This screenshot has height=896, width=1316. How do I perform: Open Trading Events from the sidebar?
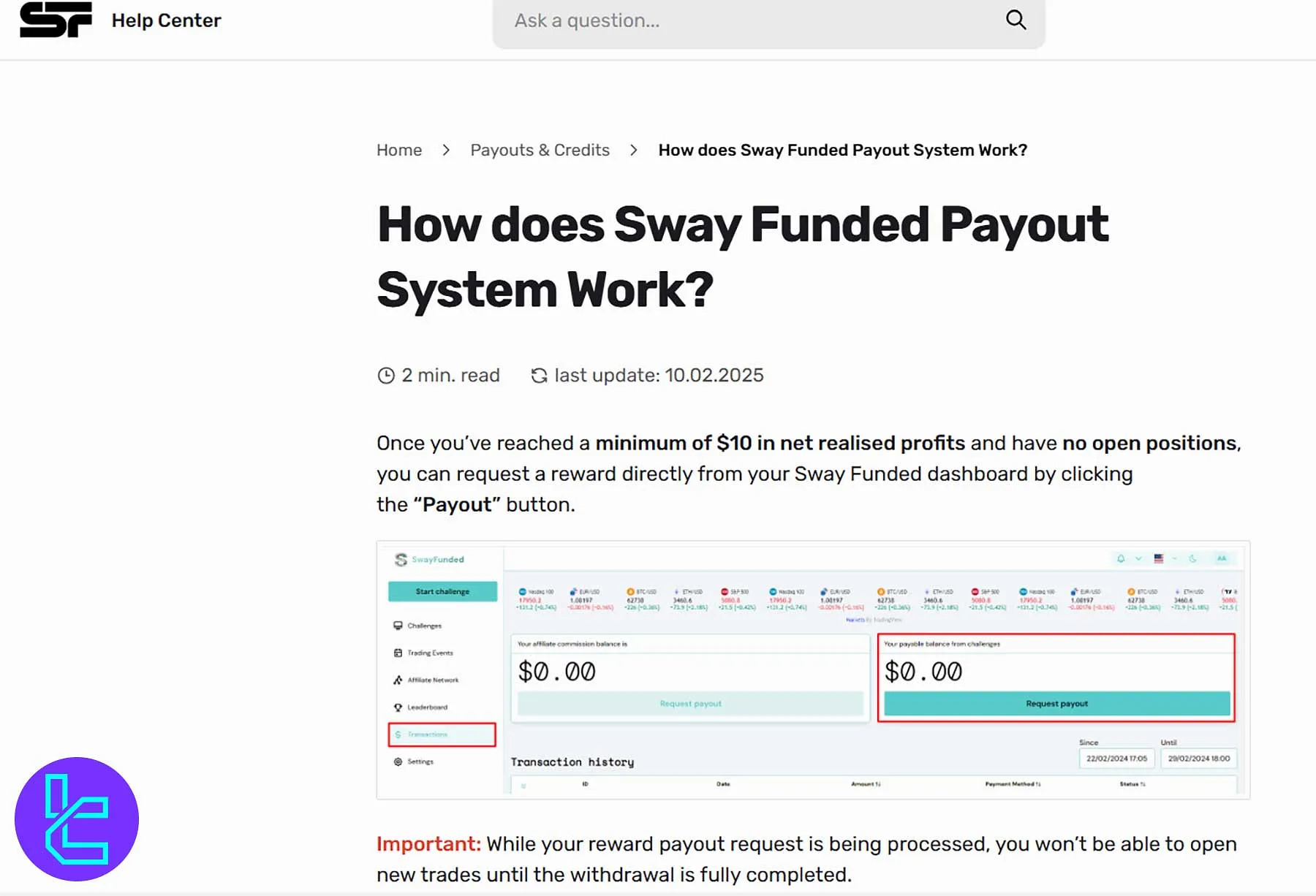pos(398,653)
